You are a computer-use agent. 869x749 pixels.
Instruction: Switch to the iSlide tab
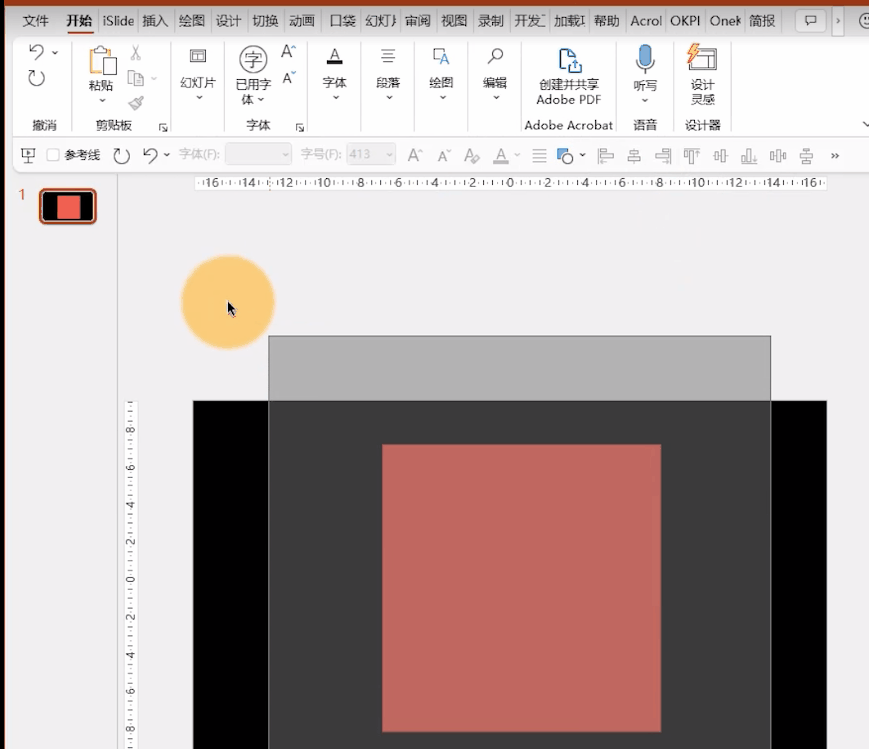click(x=118, y=21)
